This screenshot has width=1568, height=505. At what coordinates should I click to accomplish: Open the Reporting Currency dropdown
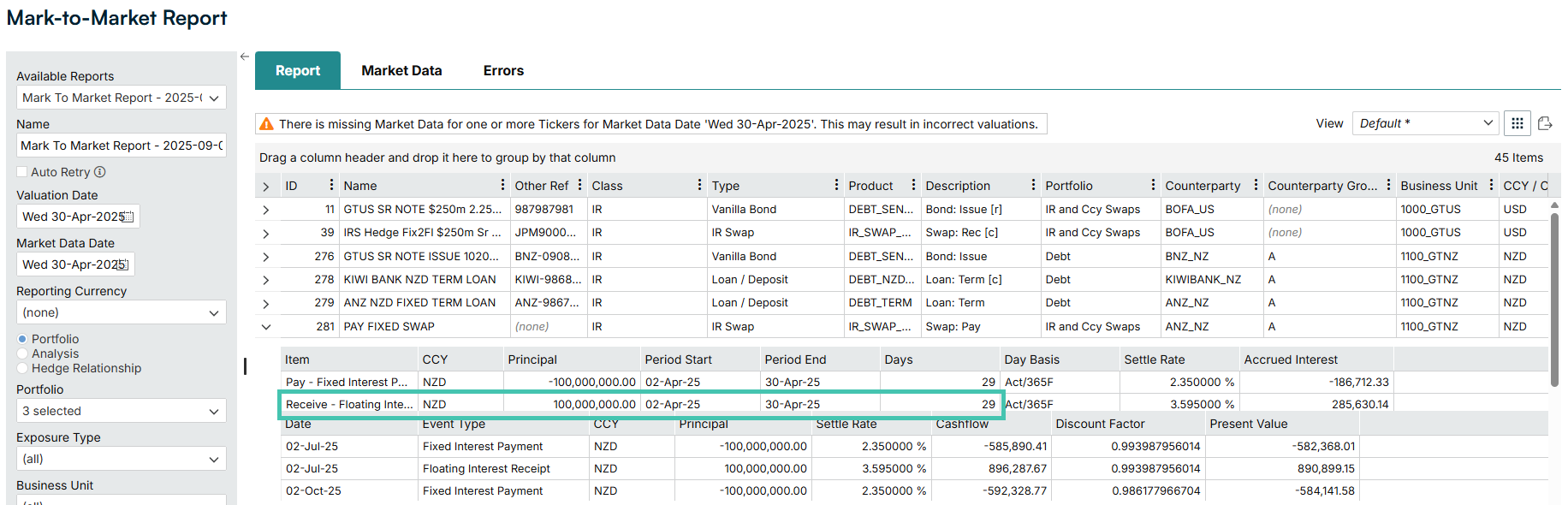click(x=122, y=312)
